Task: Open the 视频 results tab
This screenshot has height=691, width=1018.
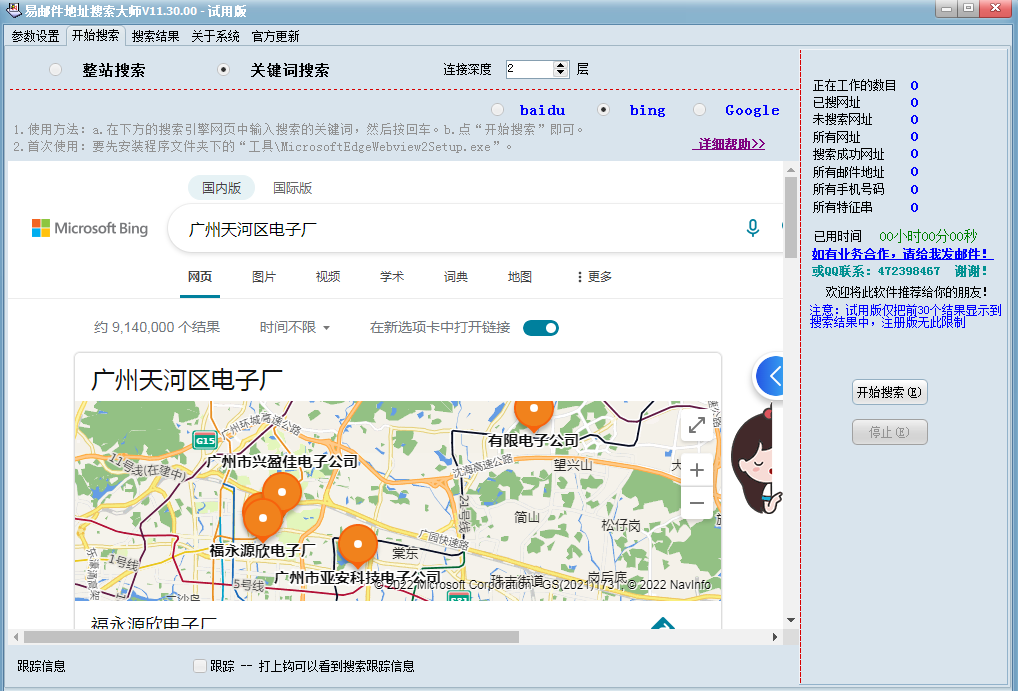Action: coord(328,277)
